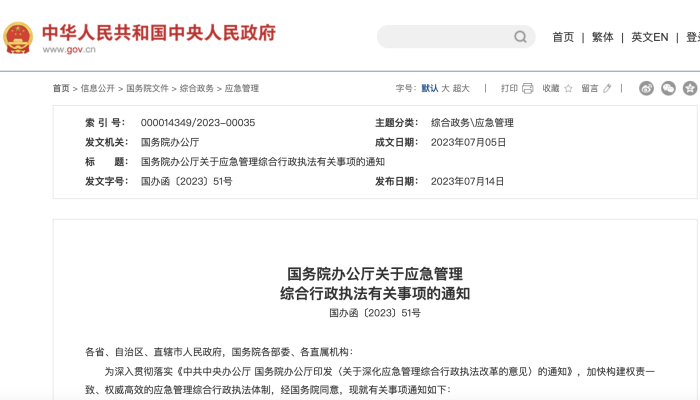Share to Qzone with star icon
700x400 pixels.
click(x=690, y=88)
